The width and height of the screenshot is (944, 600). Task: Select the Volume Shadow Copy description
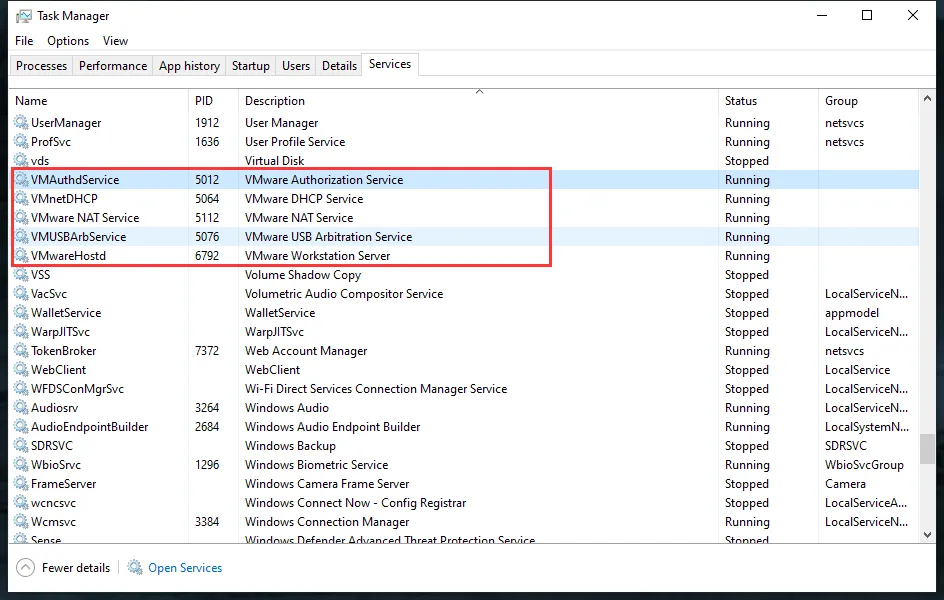tap(303, 274)
